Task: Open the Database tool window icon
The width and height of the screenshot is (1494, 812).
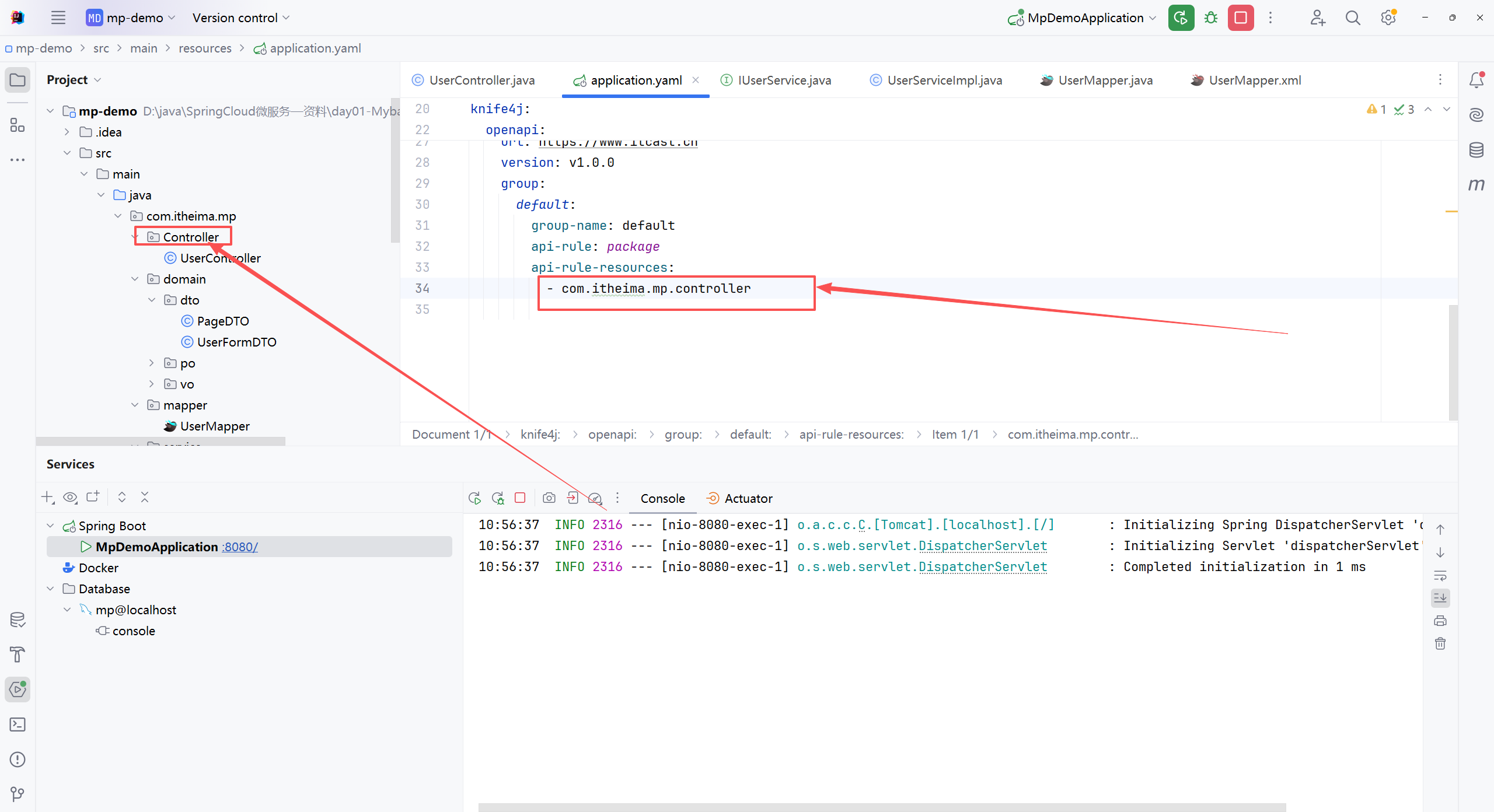Action: tap(1476, 150)
